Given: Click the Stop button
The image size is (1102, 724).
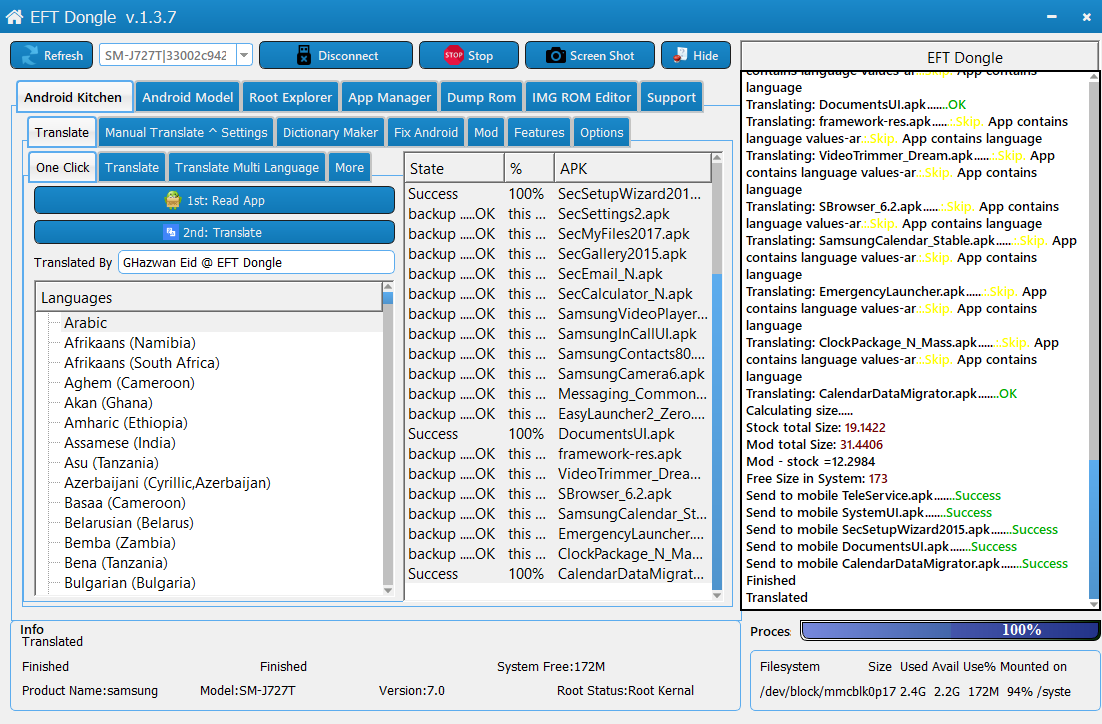Looking at the screenshot, I should (469, 55).
